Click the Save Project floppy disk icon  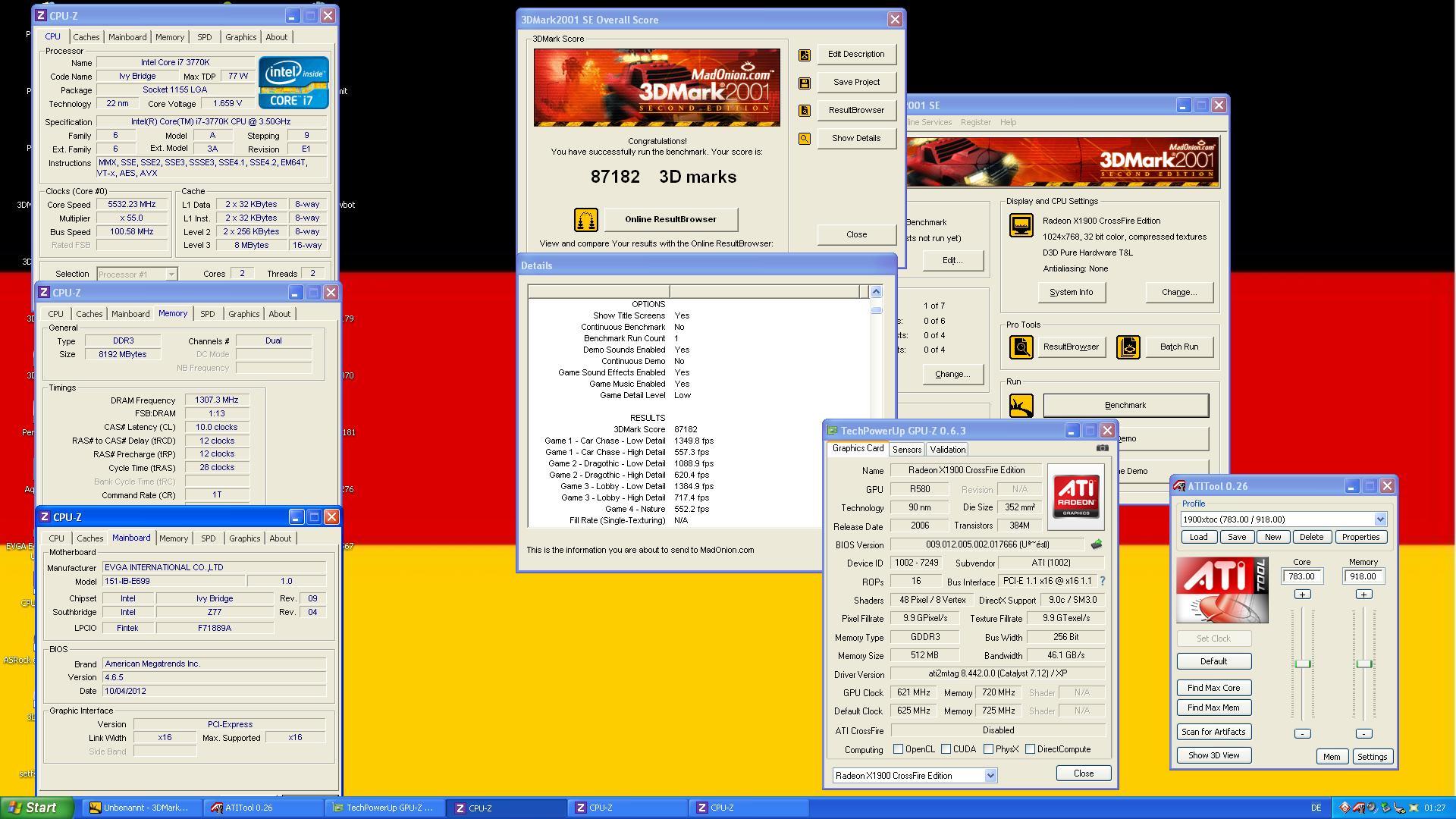(805, 83)
